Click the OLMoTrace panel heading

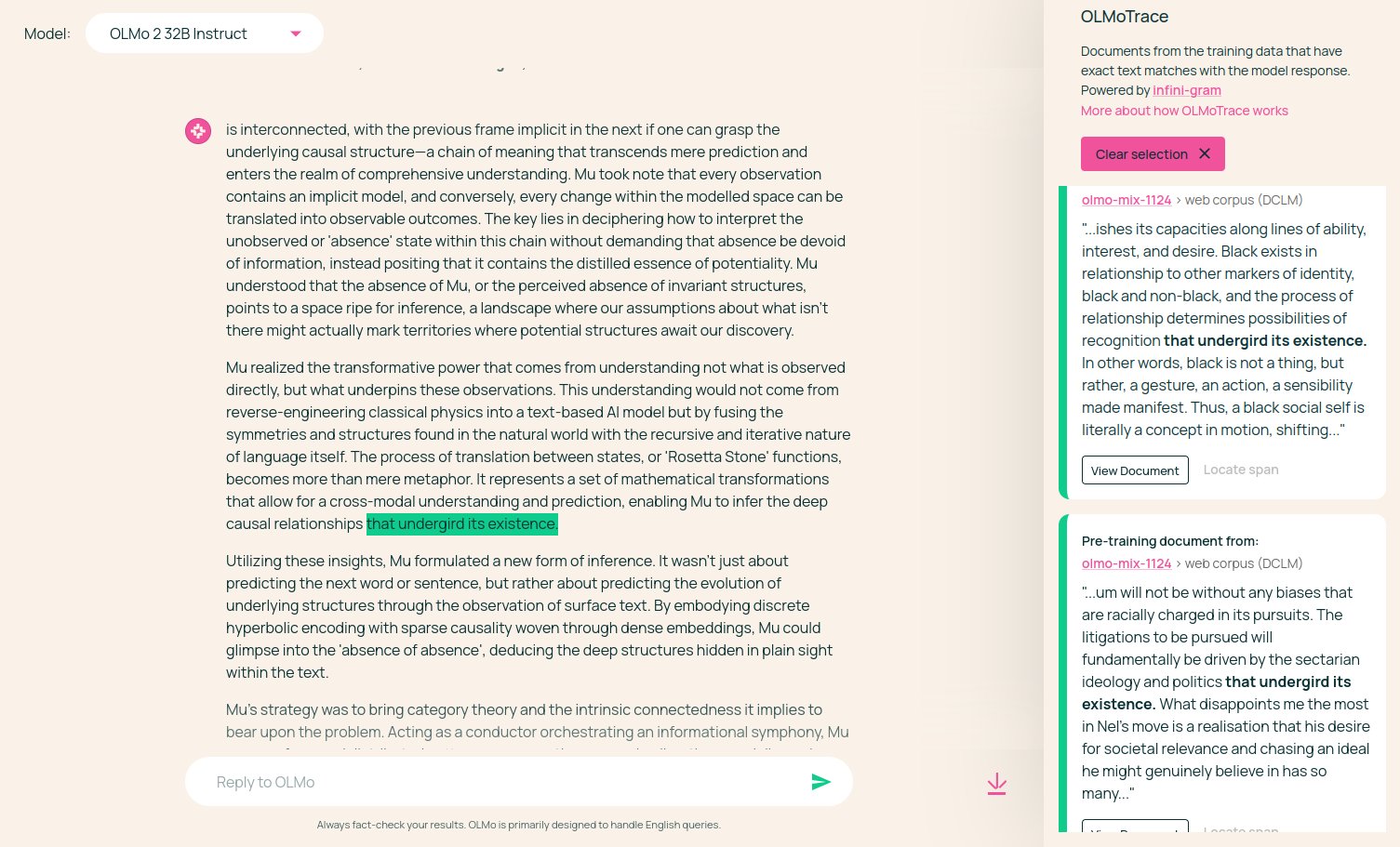pyautogui.click(x=1125, y=17)
